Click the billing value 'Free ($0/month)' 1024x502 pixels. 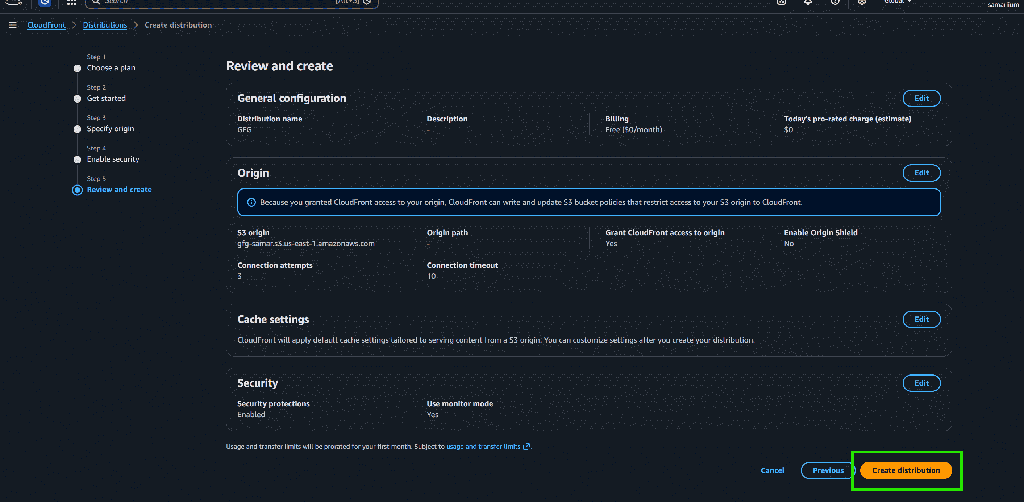633,129
